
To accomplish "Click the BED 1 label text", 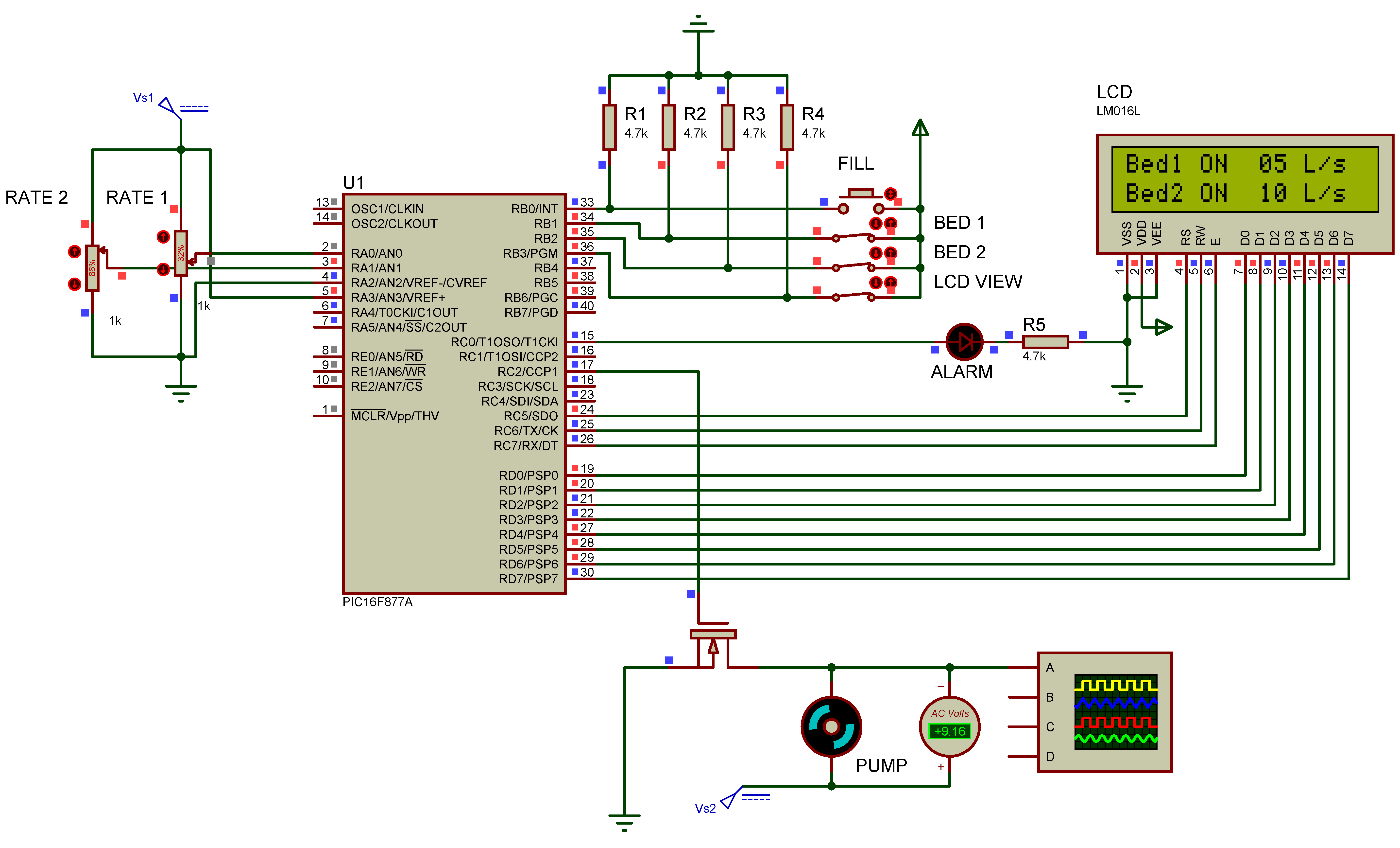I will tap(960, 223).
